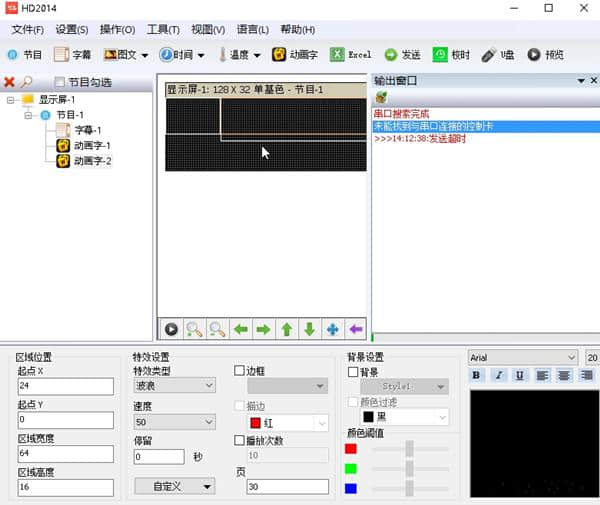Image resolution: width=600 pixels, height=505 pixels.
Task: Click the 自定义 button
Action: tap(174, 486)
